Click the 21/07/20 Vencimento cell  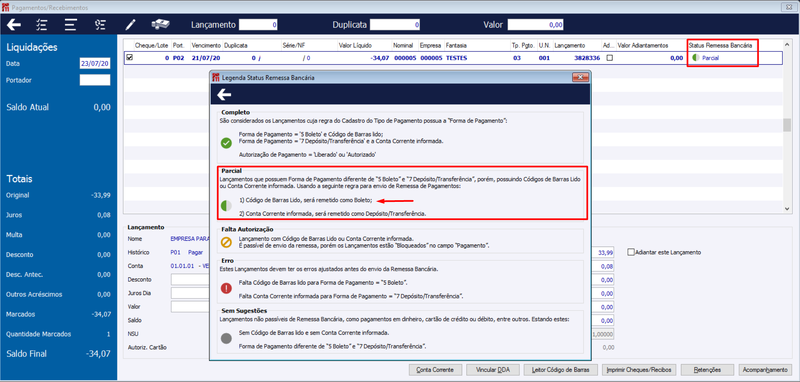207,58
